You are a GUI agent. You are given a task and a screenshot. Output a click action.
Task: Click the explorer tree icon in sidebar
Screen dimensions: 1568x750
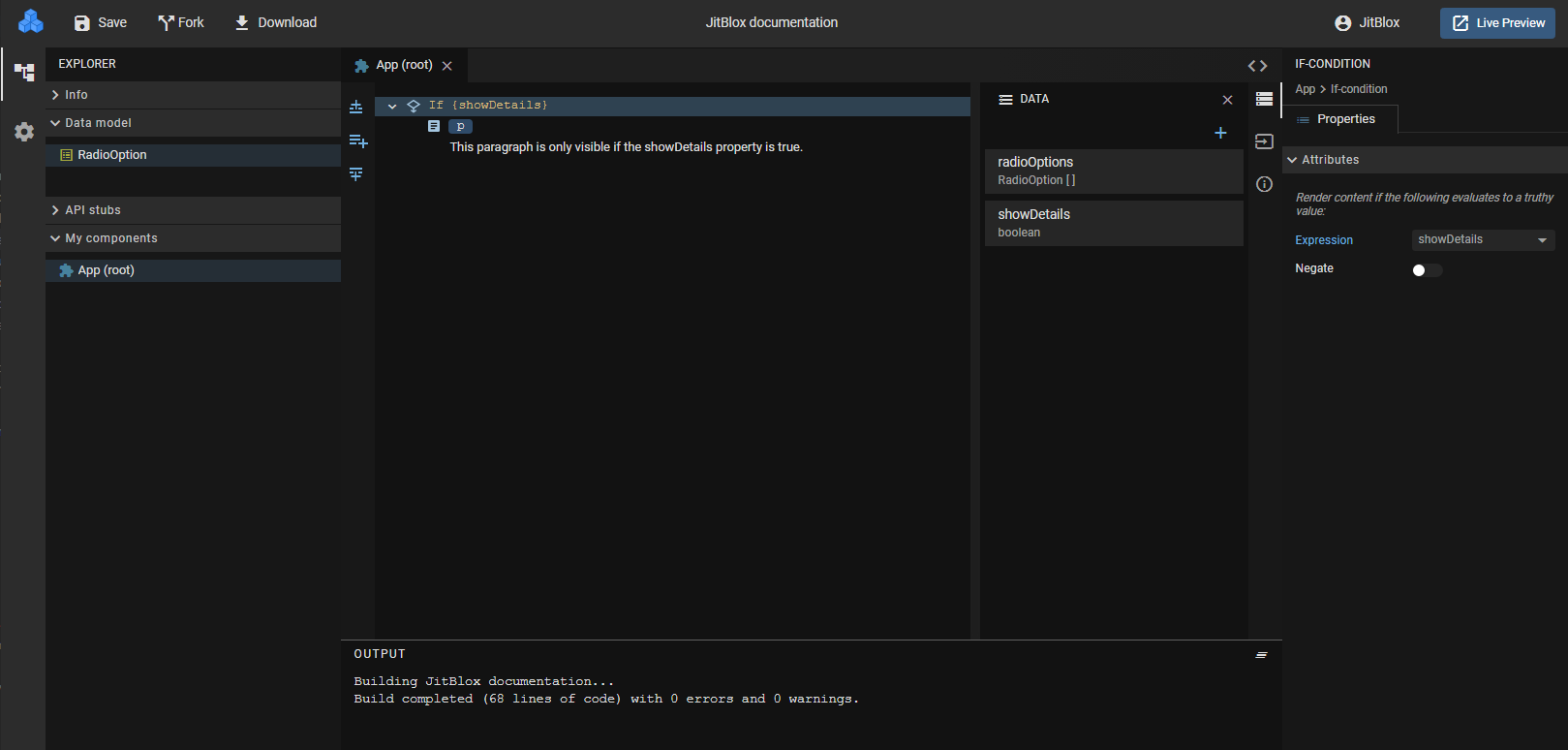(24, 73)
